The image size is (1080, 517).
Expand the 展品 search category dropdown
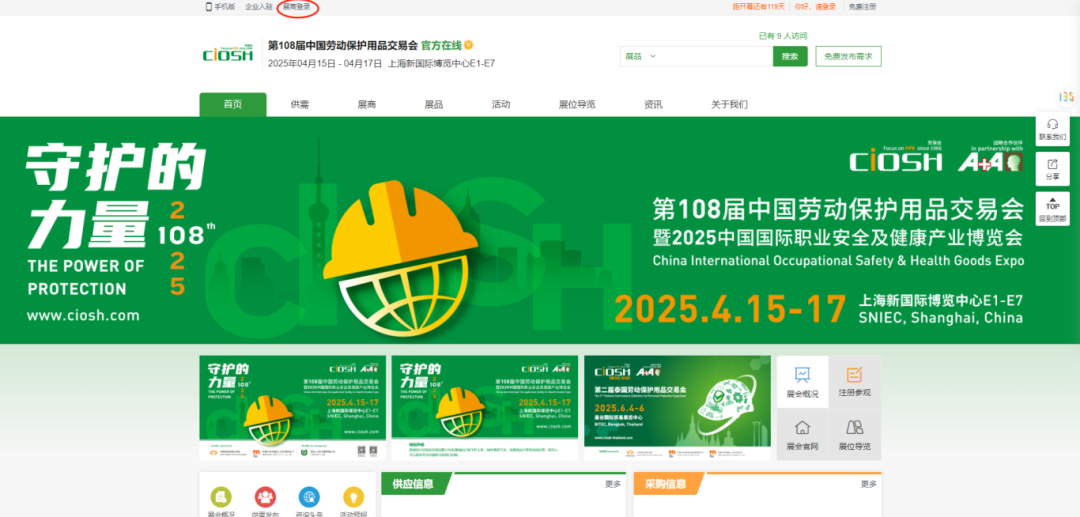(x=640, y=56)
